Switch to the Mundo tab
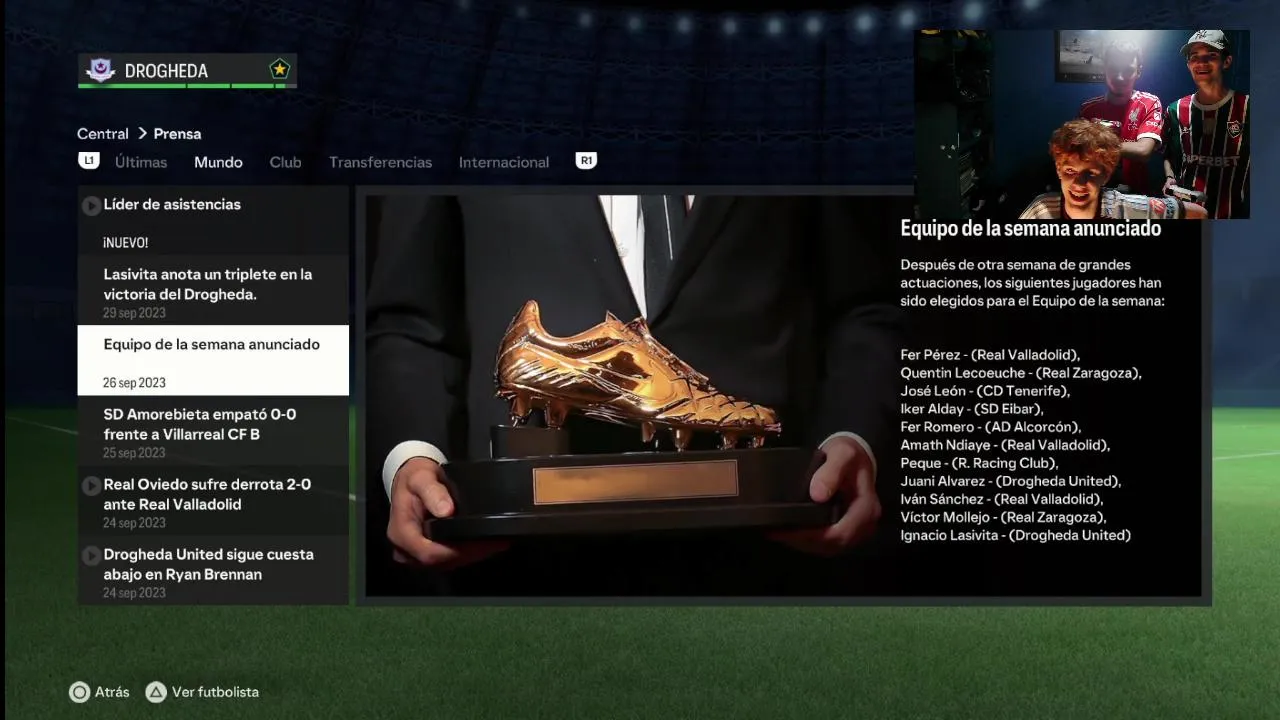 coord(218,162)
